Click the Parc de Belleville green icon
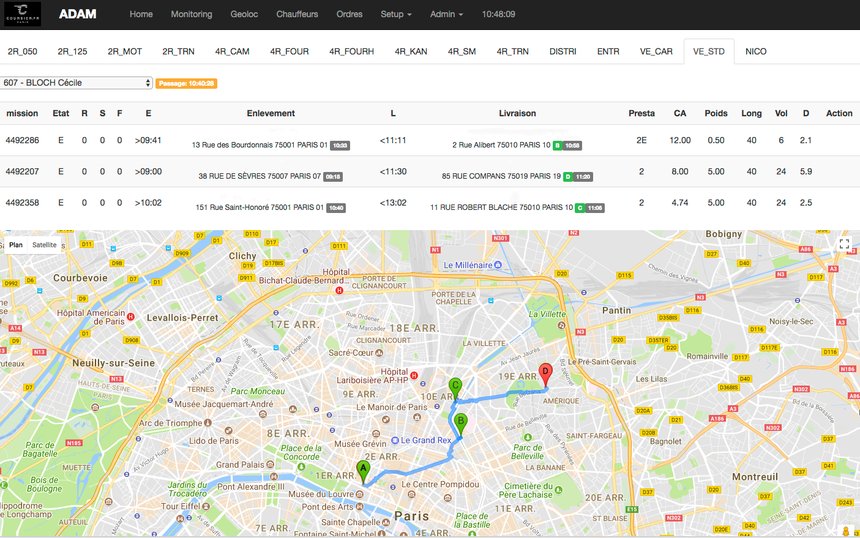860x538 pixels. 528,438
